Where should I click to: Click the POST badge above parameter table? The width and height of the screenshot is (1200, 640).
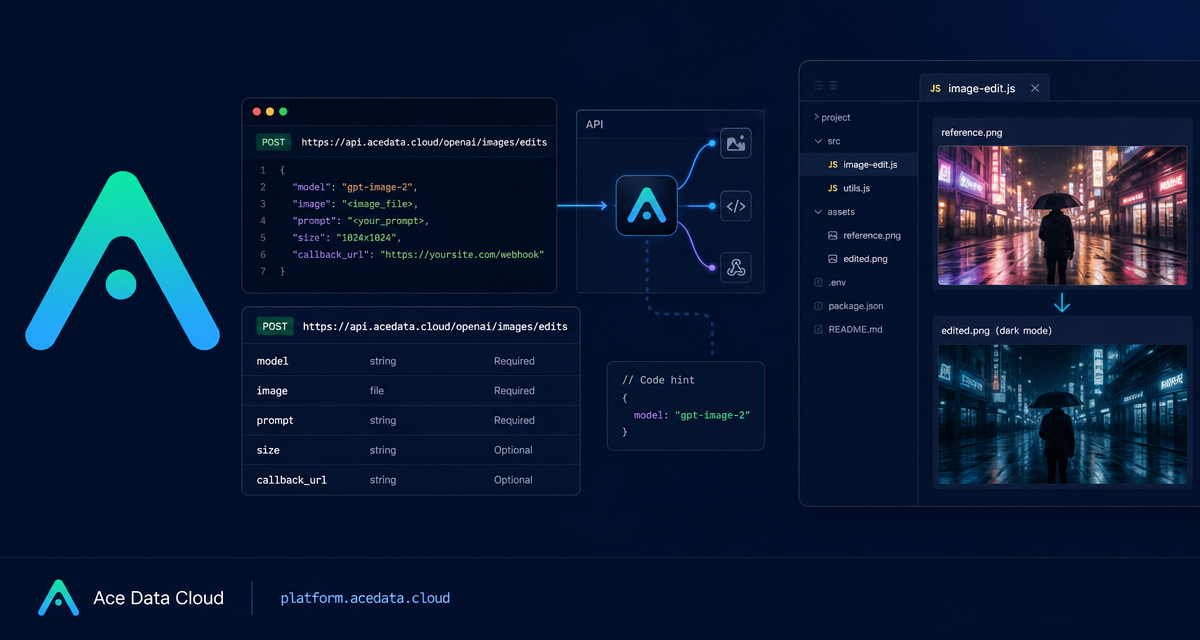[x=275, y=326]
